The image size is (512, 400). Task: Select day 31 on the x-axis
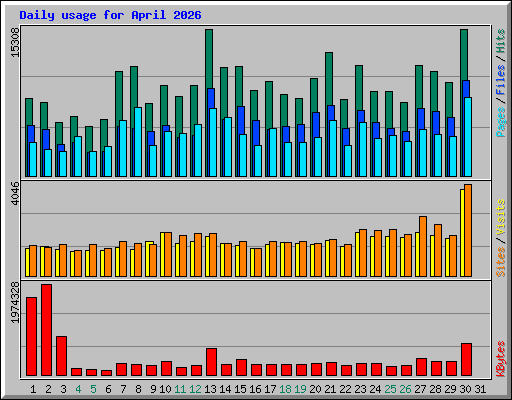[x=480, y=389]
